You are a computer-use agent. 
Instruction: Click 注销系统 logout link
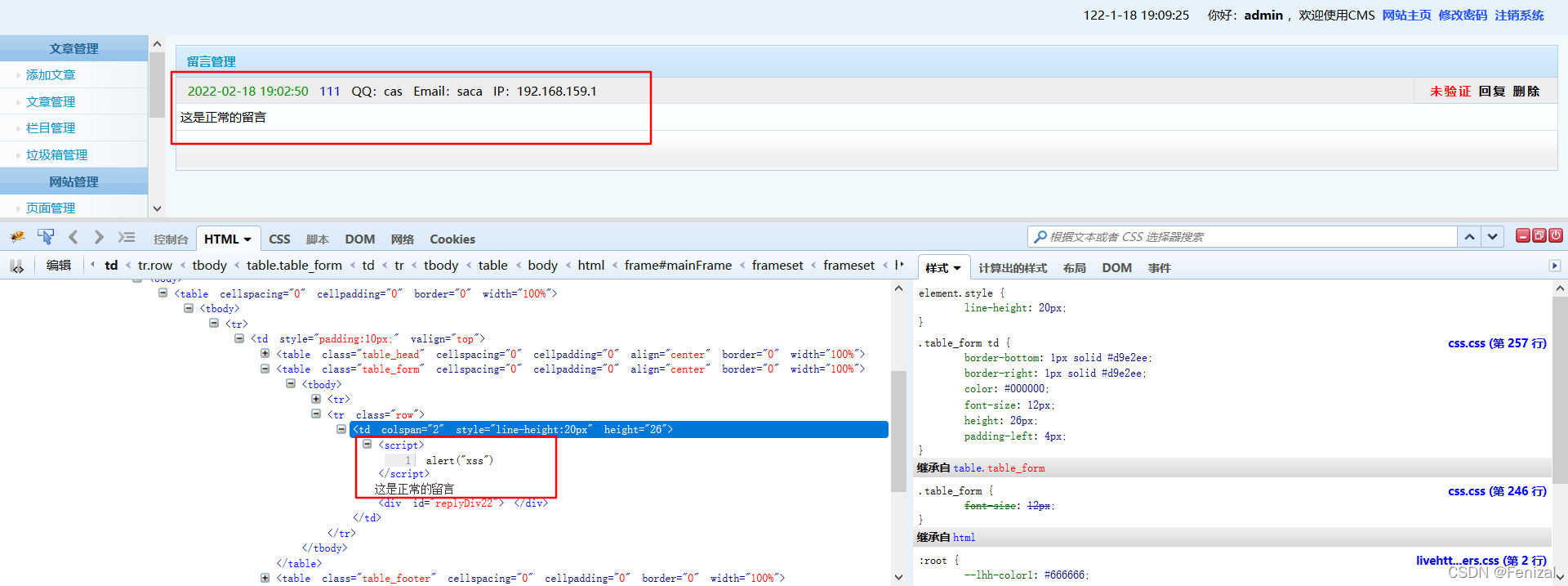1519,16
